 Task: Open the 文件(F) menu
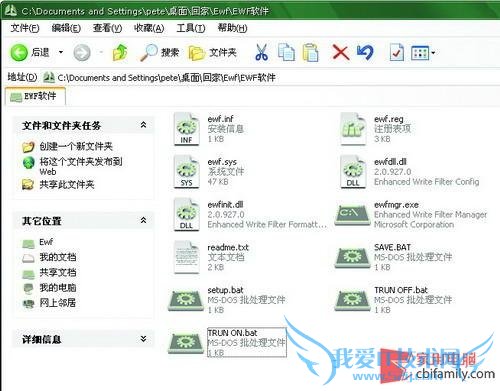pyautogui.click(x=25, y=28)
